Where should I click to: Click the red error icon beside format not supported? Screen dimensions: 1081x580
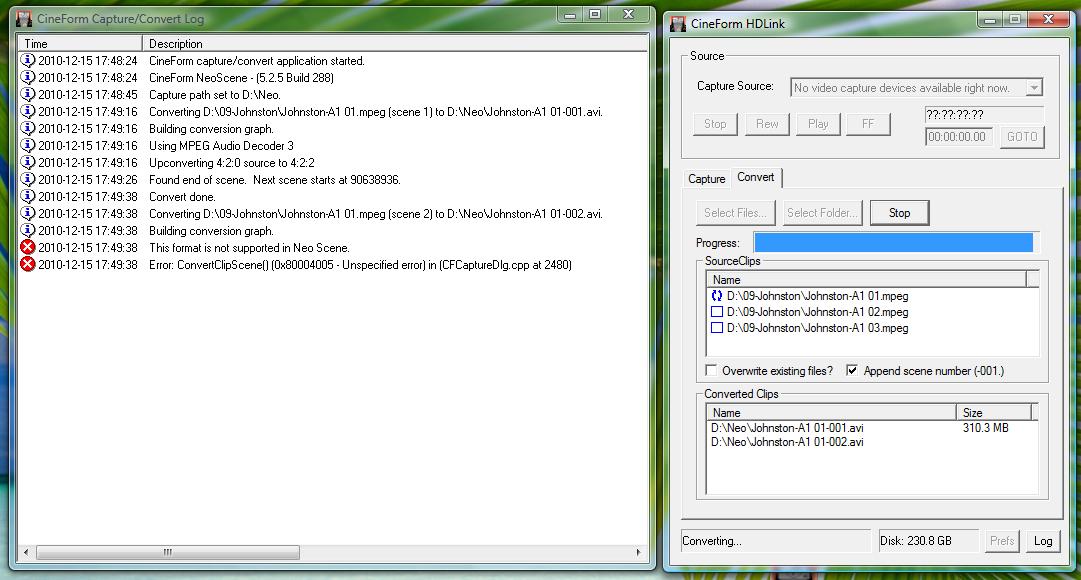[28, 248]
